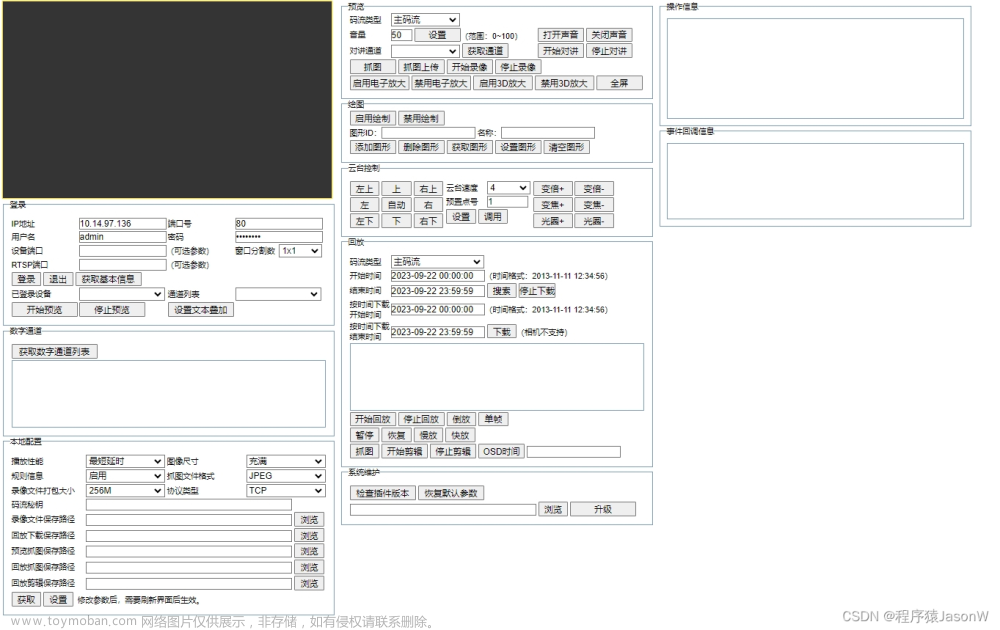Screen dimensions: 1000x630
Task: Click 启用绘制 button
Action: point(372,119)
